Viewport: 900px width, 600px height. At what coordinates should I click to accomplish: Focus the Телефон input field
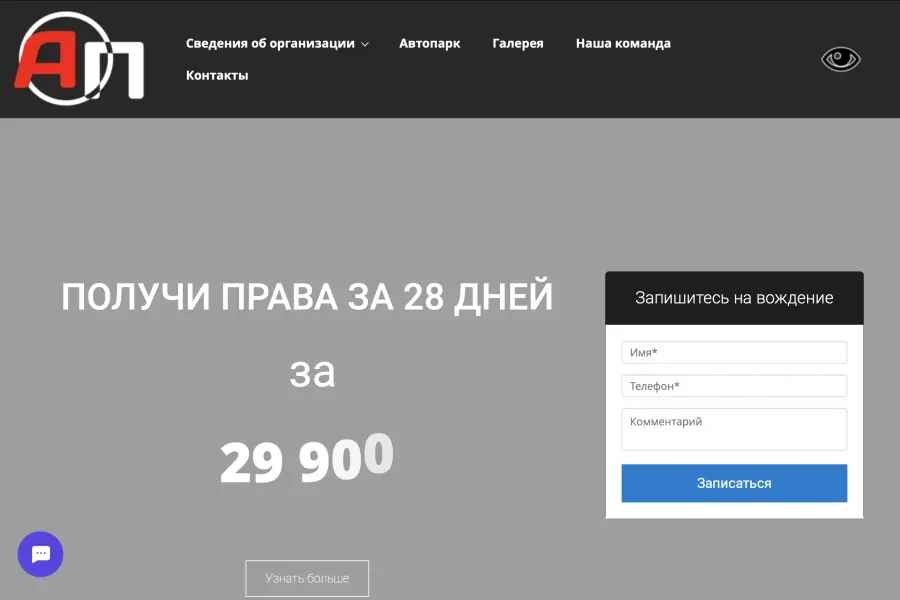click(734, 386)
